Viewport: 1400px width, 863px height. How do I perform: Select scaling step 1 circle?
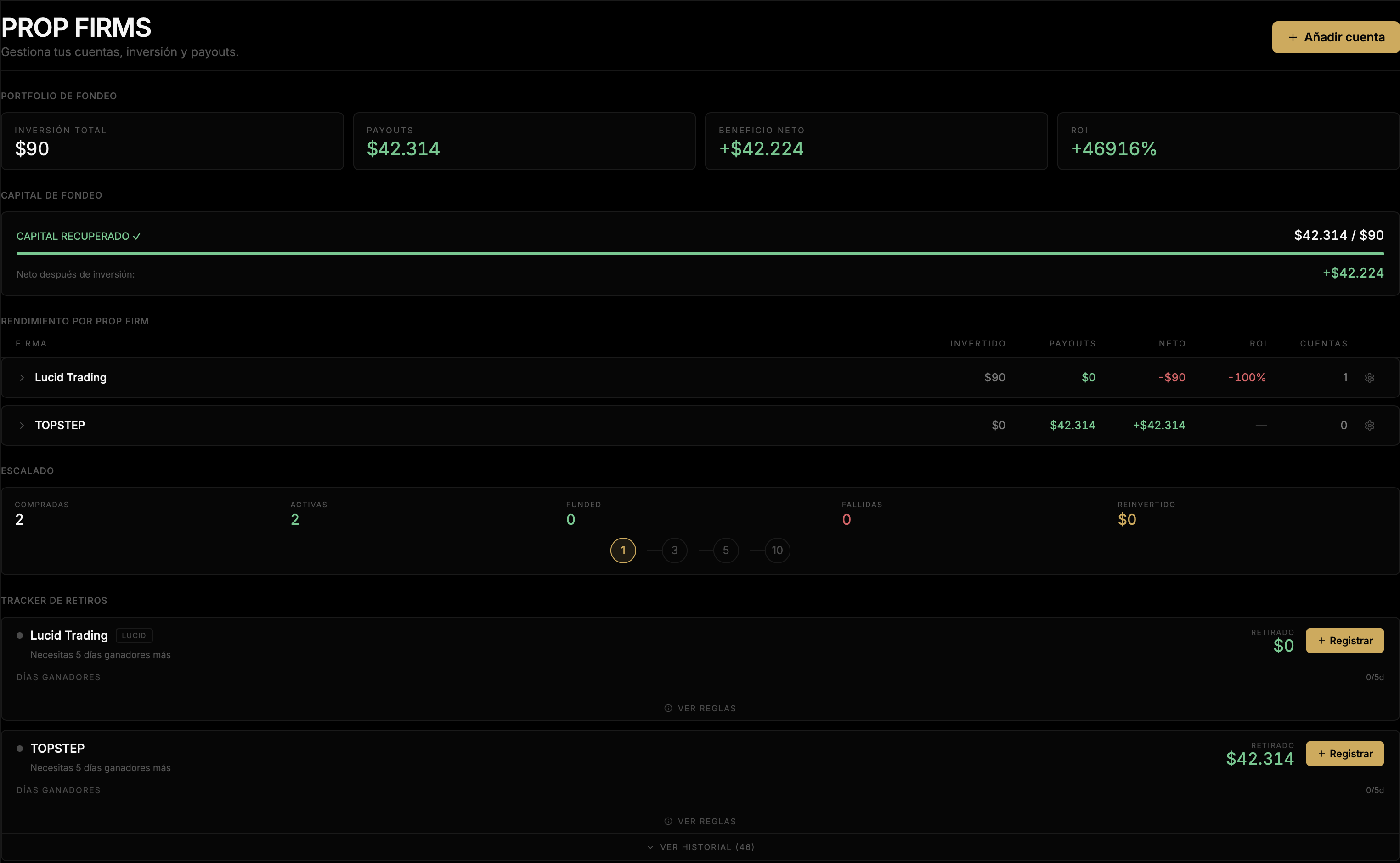point(623,550)
